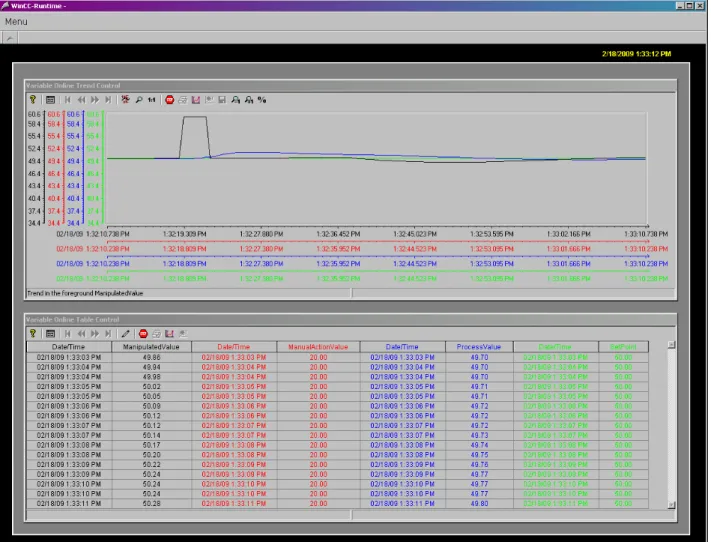Open configuration dialog in Table Control toolbar
Screen dimensions: 711x542
point(50,334)
